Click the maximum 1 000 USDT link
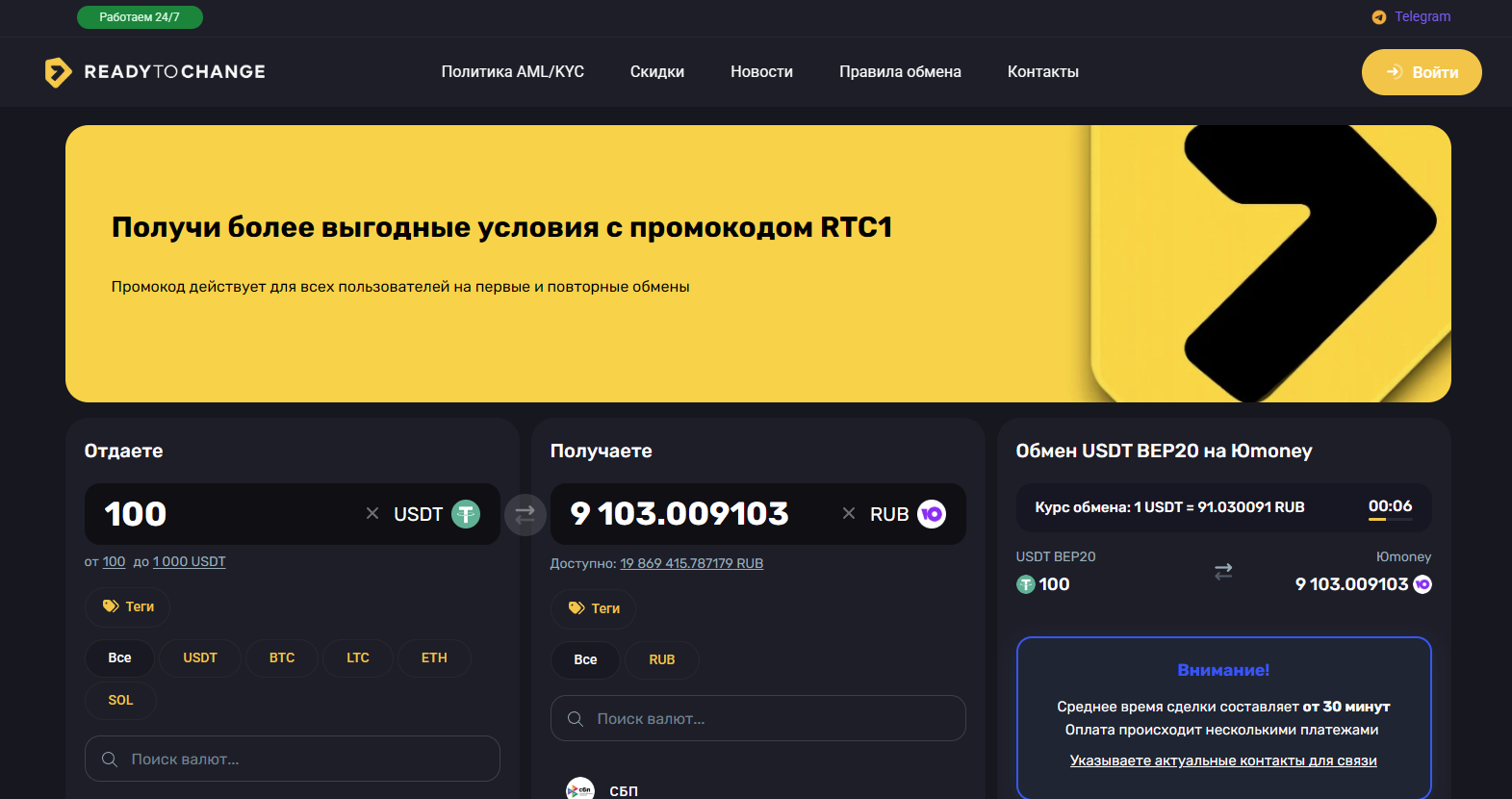This screenshot has height=799, width=1512. point(190,562)
